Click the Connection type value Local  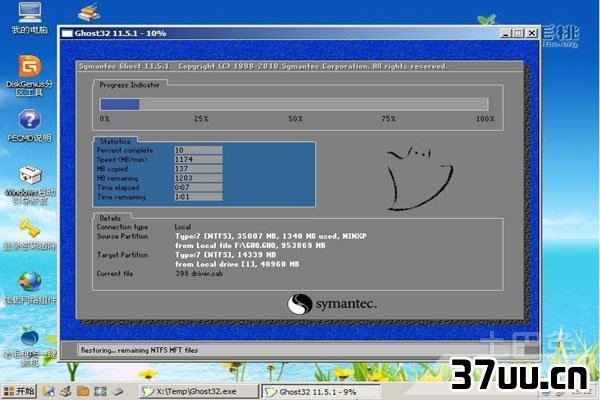[183, 227]
